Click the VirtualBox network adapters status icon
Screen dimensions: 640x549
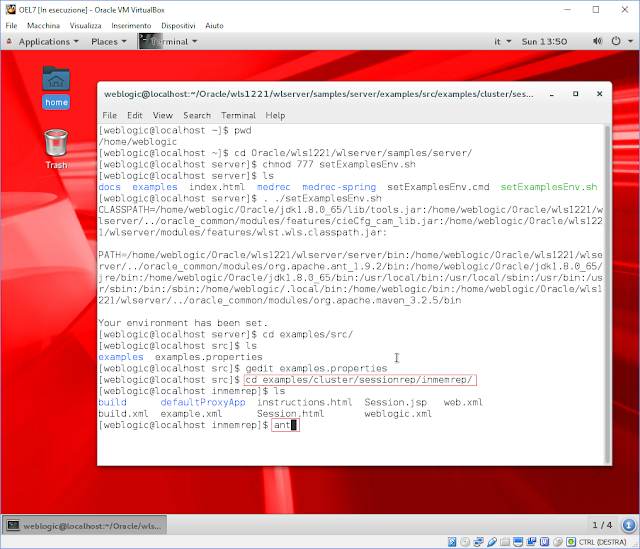(x=478, y=542)
